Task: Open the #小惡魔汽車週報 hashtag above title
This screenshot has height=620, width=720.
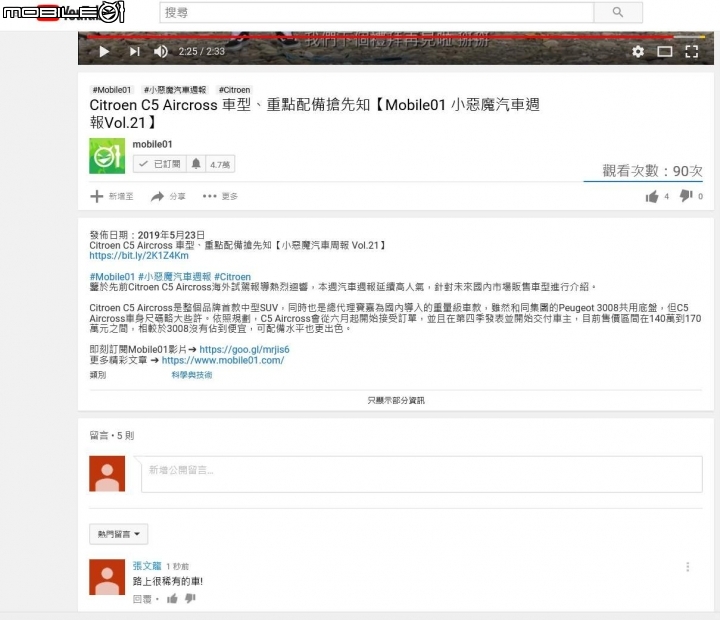Action: pos(174,90)
